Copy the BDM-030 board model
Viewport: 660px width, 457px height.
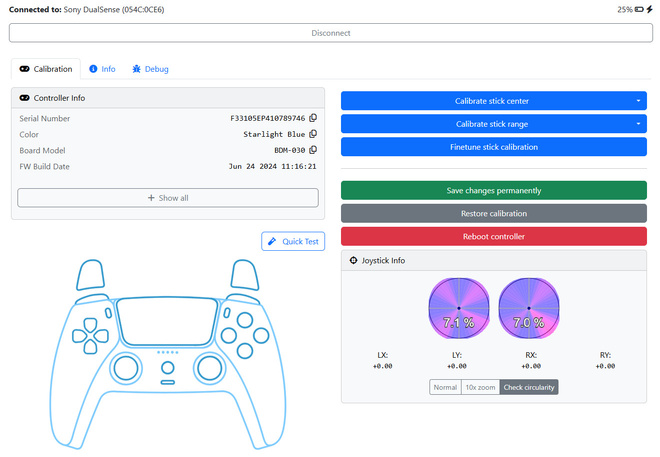313,150
